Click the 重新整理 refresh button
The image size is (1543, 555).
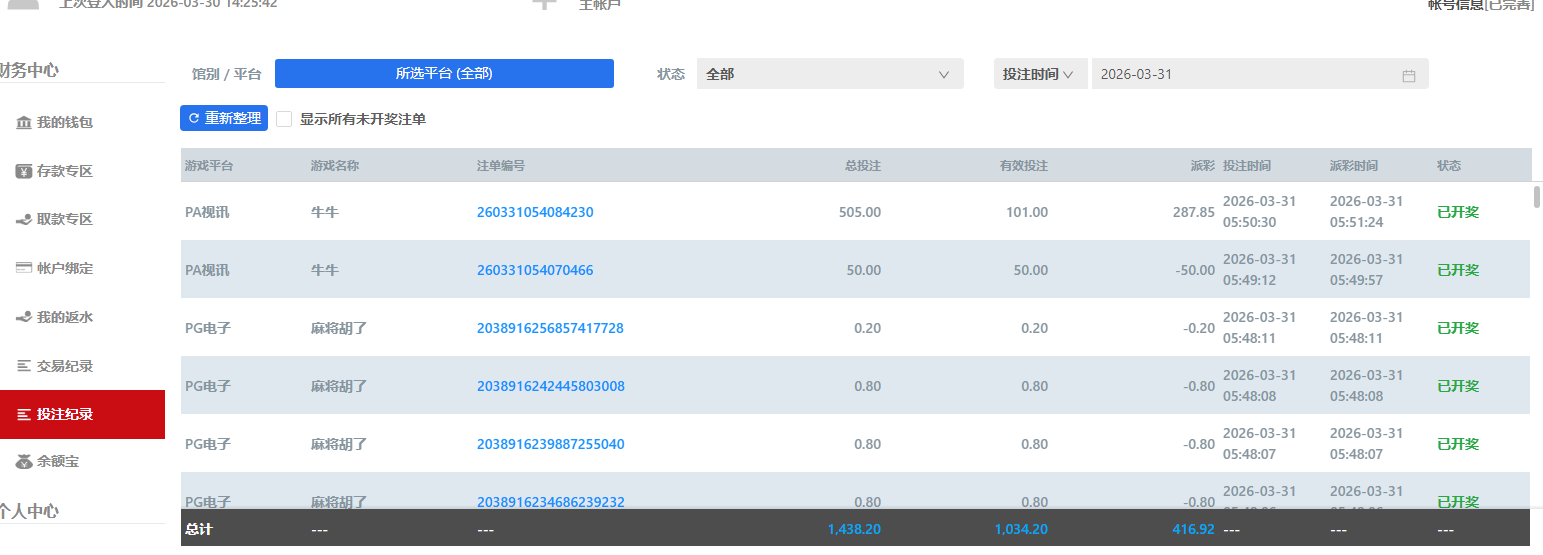point(224,118)
